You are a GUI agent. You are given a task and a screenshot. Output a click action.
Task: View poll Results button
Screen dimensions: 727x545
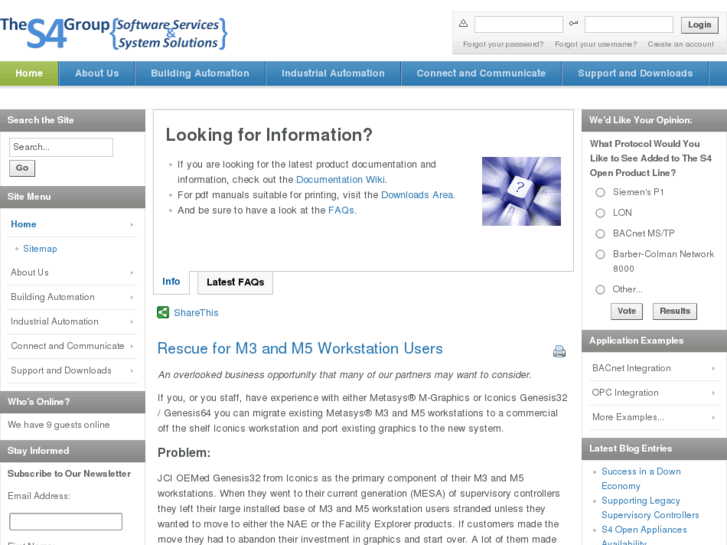(675, 311)
